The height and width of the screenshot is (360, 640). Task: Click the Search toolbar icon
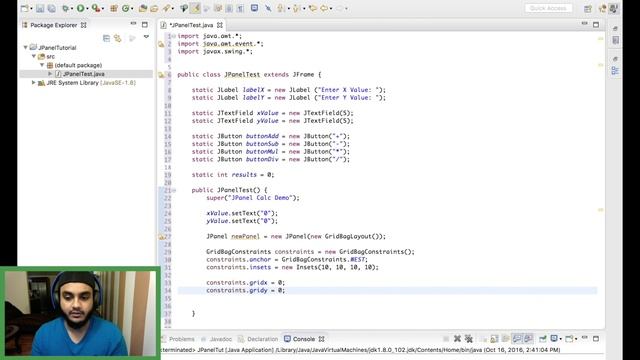coord(166,8)
